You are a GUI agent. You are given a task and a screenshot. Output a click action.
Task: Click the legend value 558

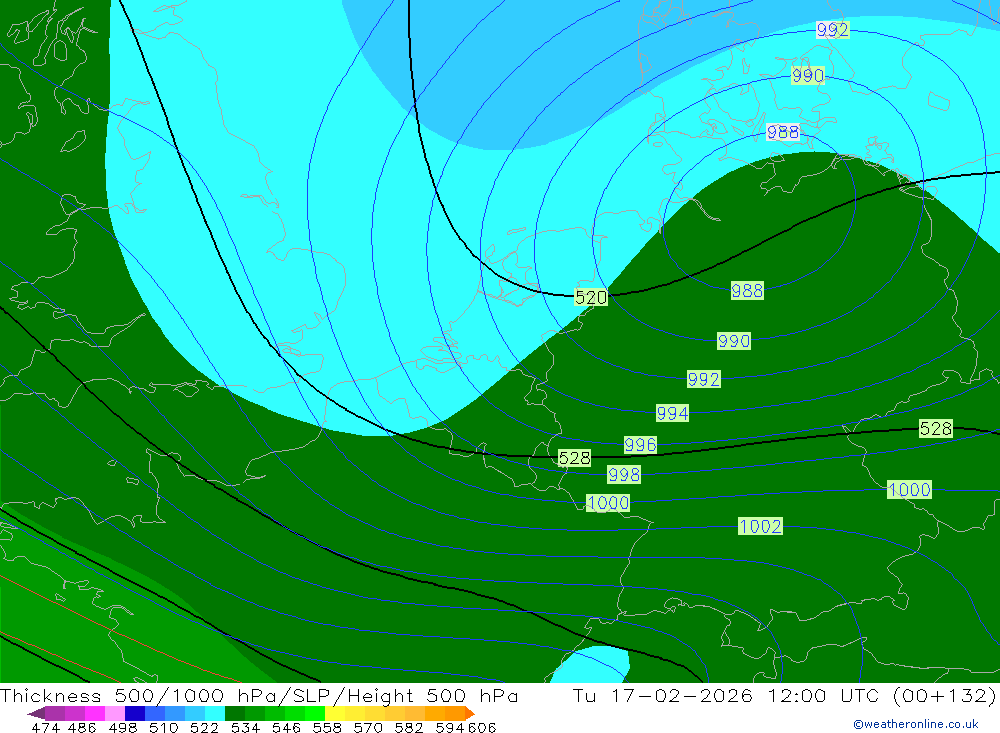(x=327, y=727)
